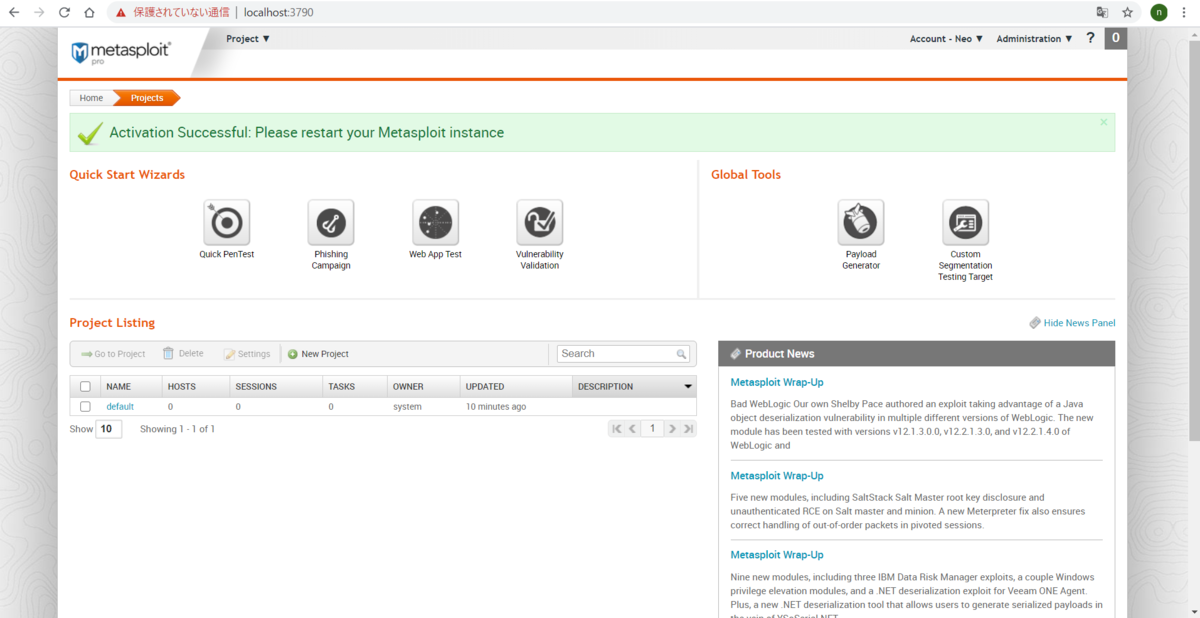The image size is (1200, 618).
Task: Open the browser three-dot menu
Action: point(1185,13)
